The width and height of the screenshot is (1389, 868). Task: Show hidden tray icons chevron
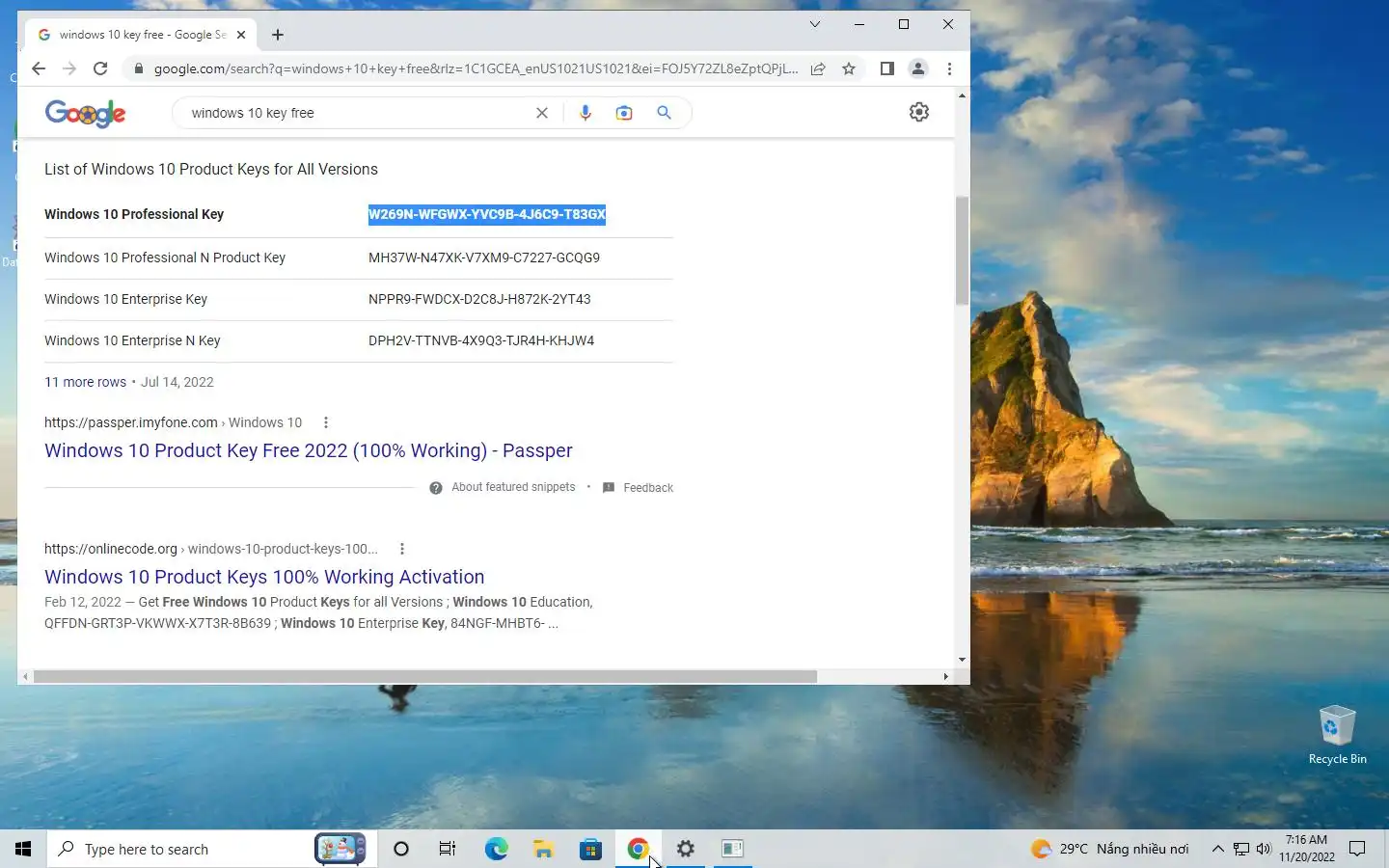pos(1217,849)
